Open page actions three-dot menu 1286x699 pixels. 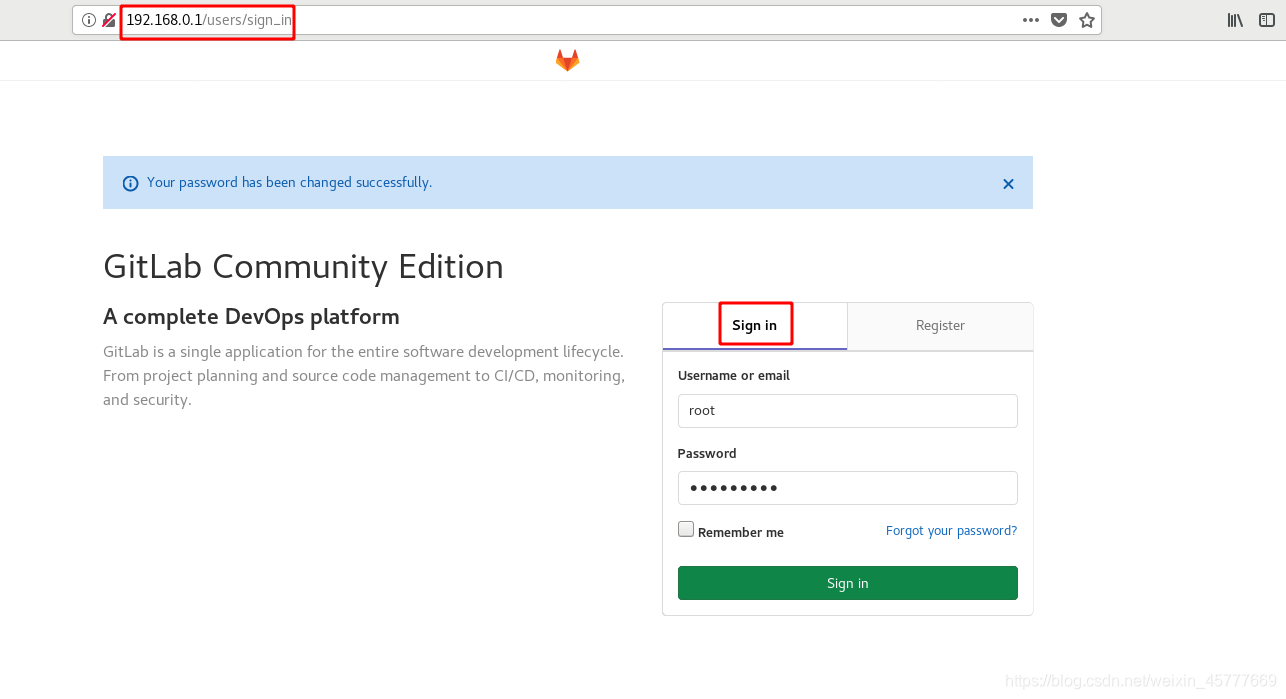coord(1031,20)
